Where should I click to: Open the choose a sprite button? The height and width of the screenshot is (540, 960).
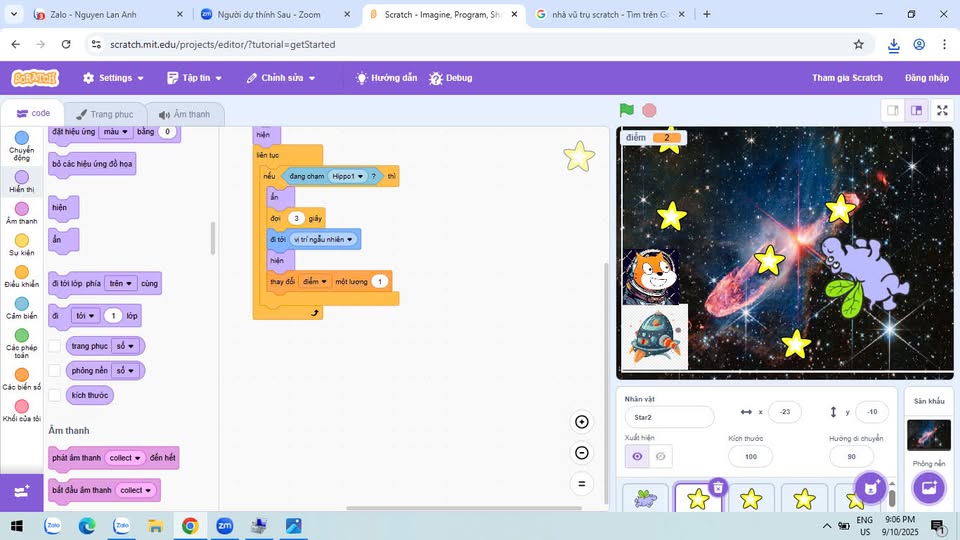[870, 487]
